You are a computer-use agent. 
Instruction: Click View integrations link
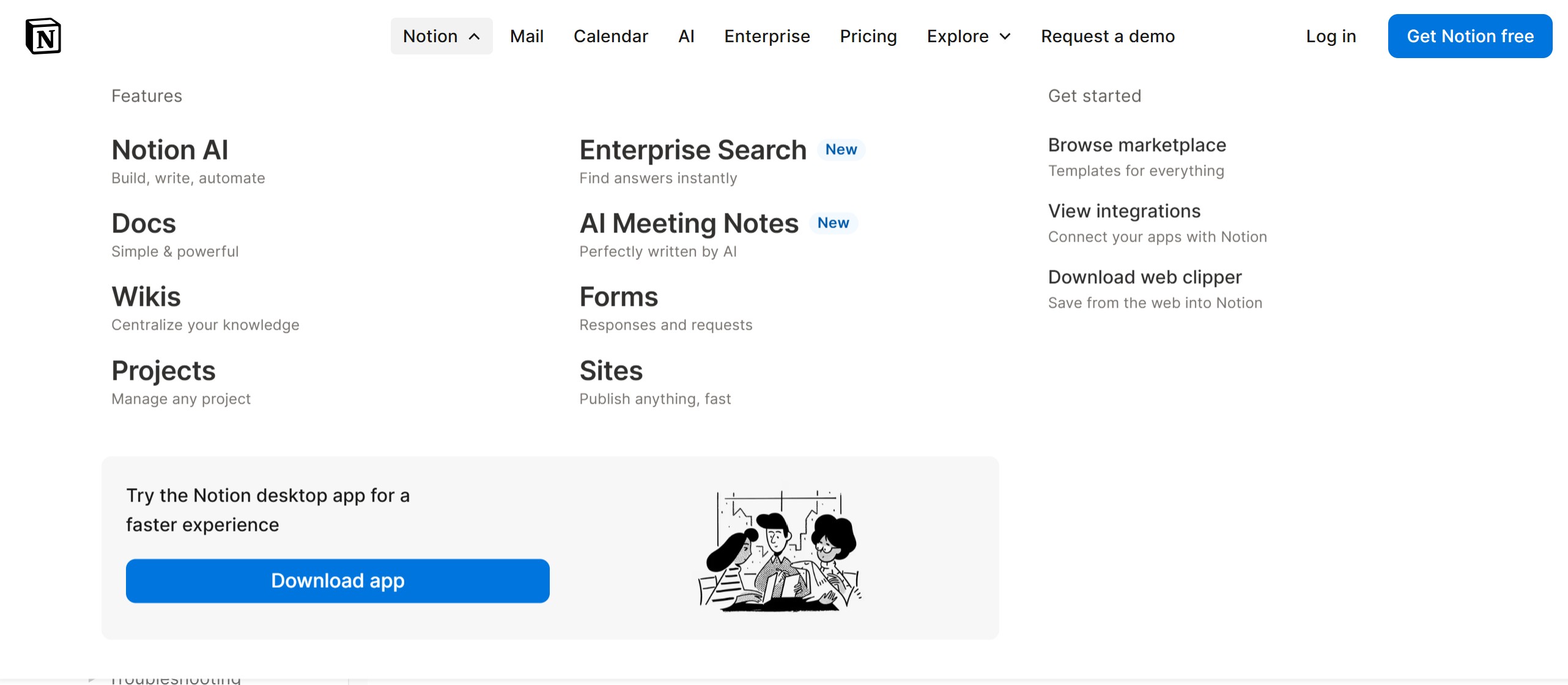[1157, 223]
